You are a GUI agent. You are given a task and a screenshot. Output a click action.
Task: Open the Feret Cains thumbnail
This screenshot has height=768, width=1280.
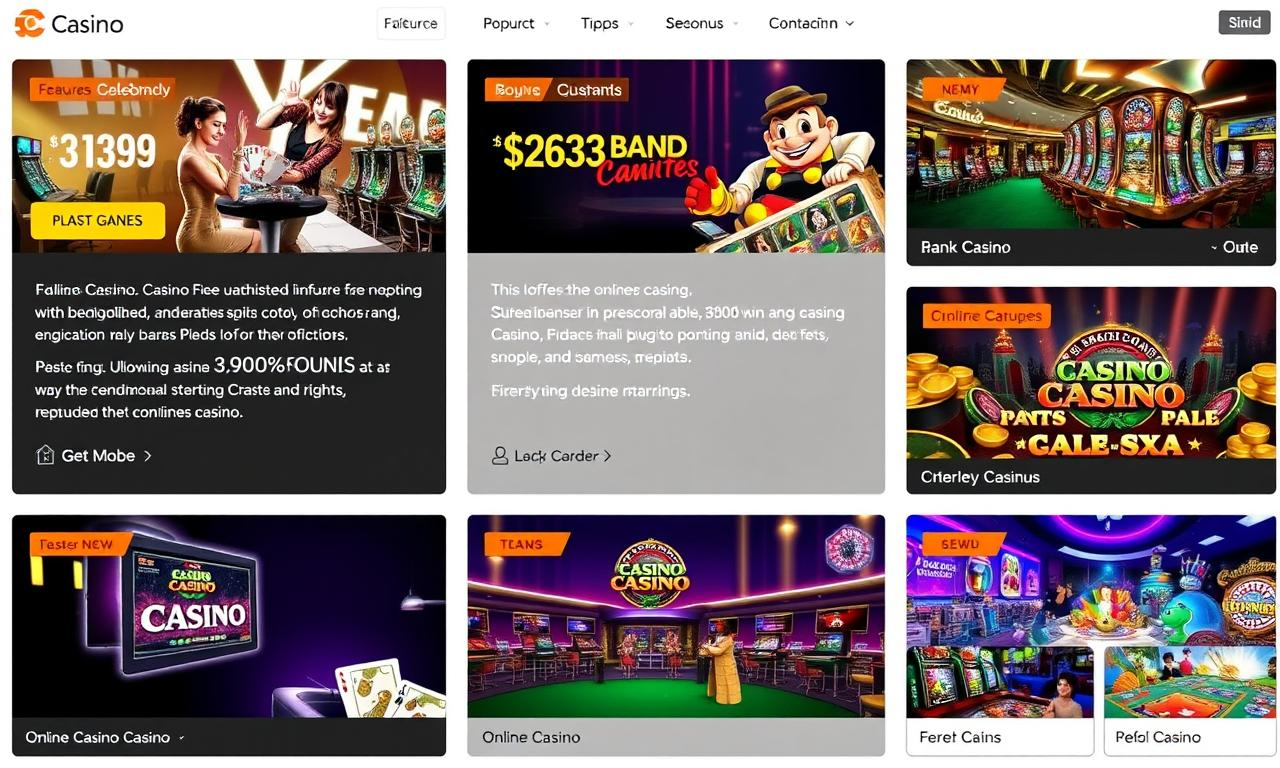[1000, 700]
